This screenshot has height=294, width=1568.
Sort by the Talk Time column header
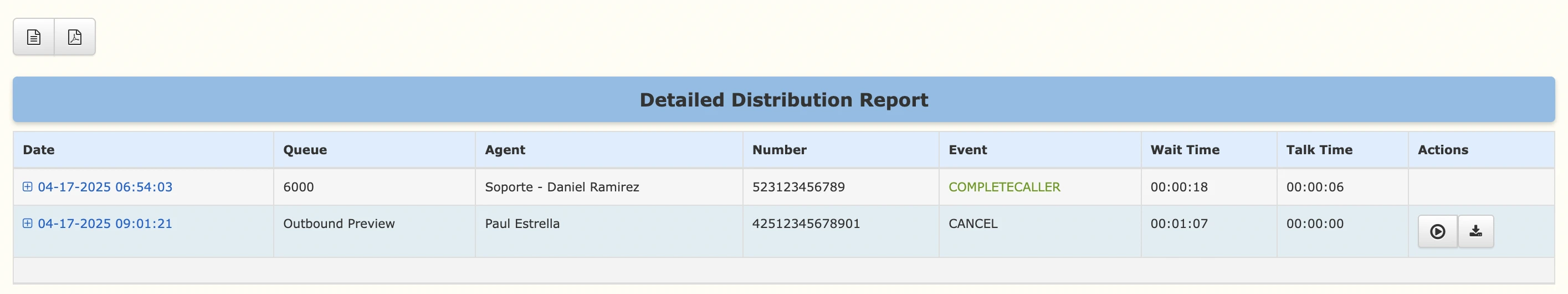click(1319, 150)
